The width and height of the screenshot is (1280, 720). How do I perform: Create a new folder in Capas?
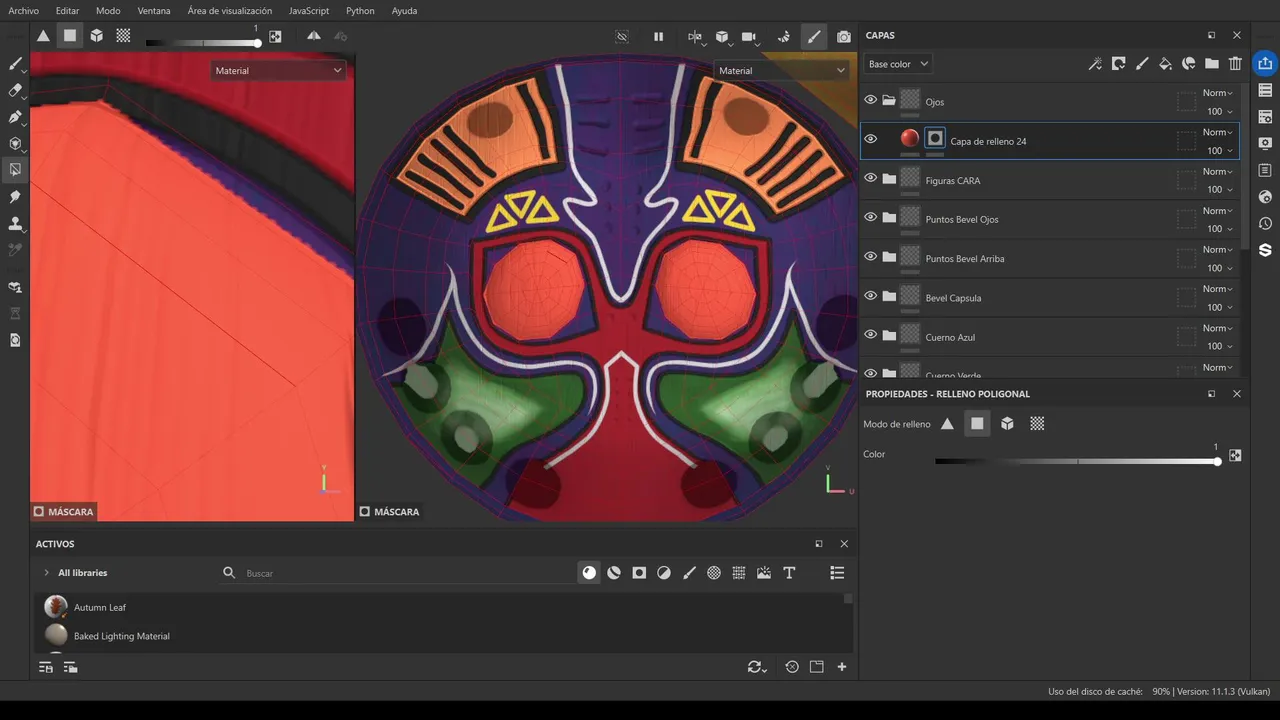point(1212,64)
